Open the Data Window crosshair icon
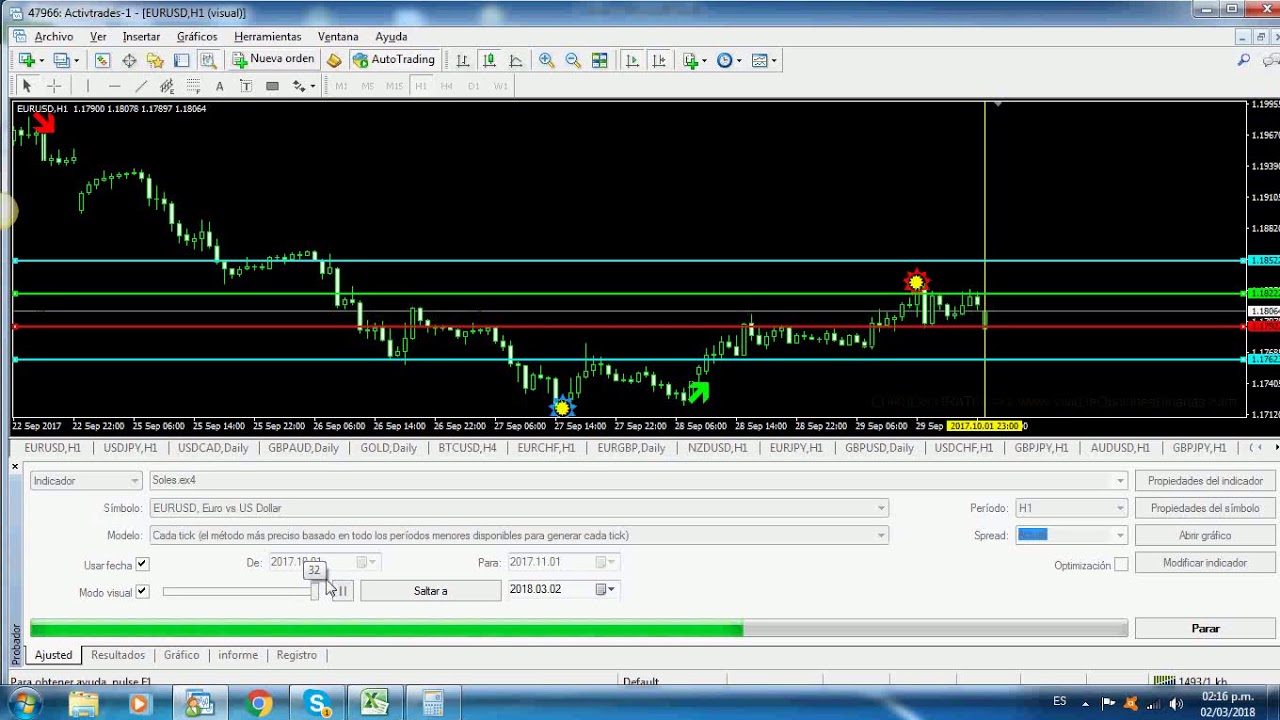This screenshot has height=720, width=1280. [129, 60]
